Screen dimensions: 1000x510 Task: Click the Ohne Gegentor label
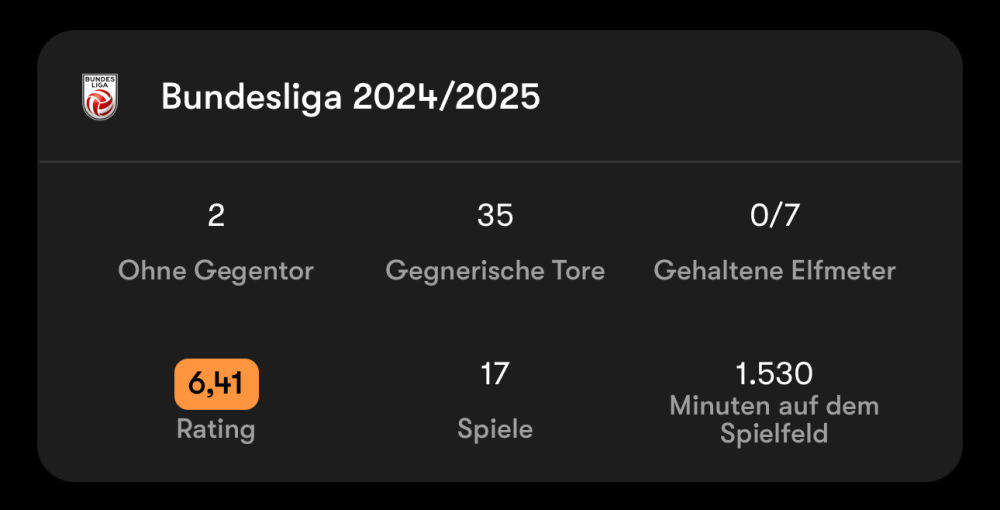point(216,270)
